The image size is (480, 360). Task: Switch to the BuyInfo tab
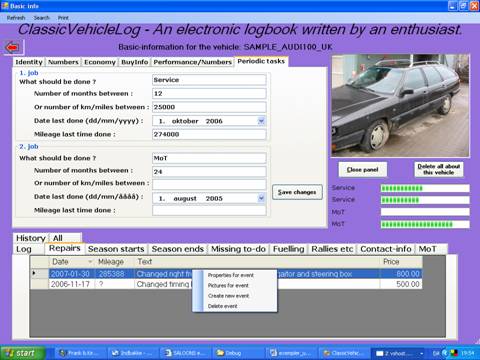pyautogui.click(x=135, y=62)
